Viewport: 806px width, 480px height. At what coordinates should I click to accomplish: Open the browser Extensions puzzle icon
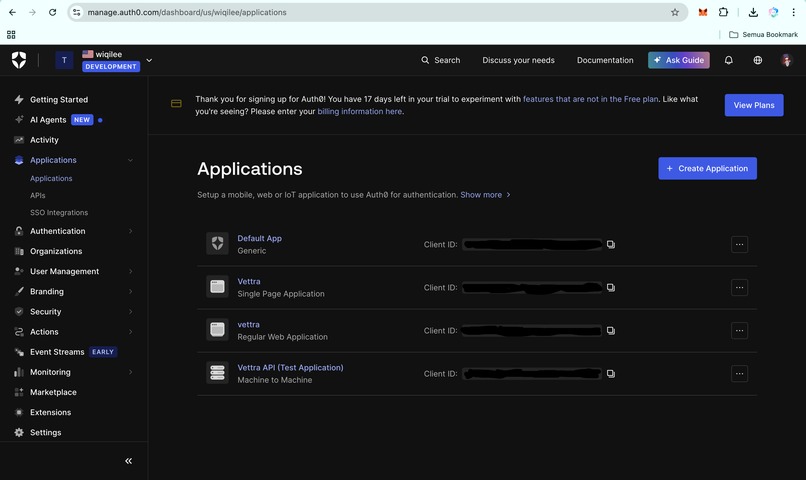click(723, 12)
